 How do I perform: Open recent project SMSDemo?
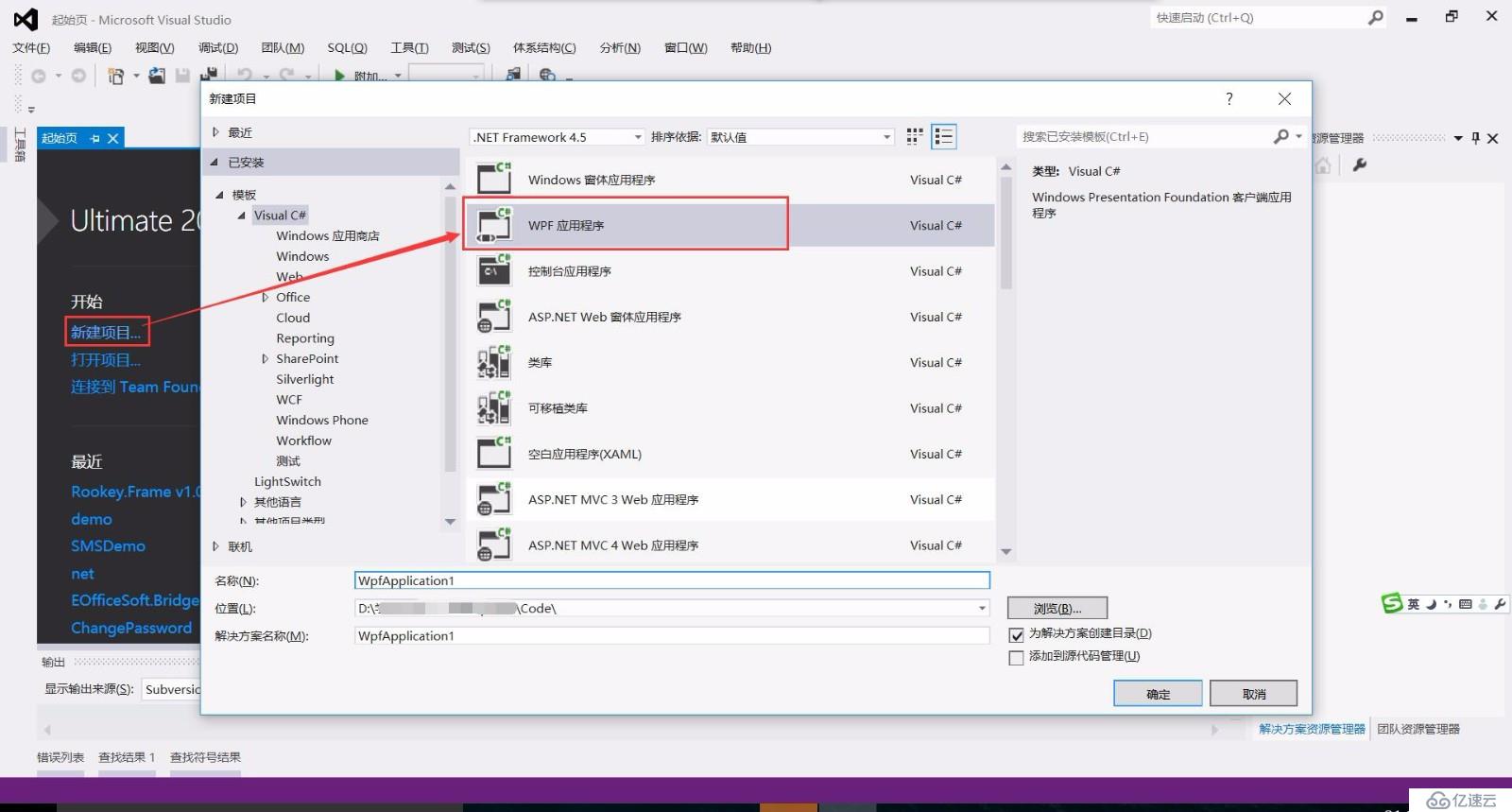(109, 546)
